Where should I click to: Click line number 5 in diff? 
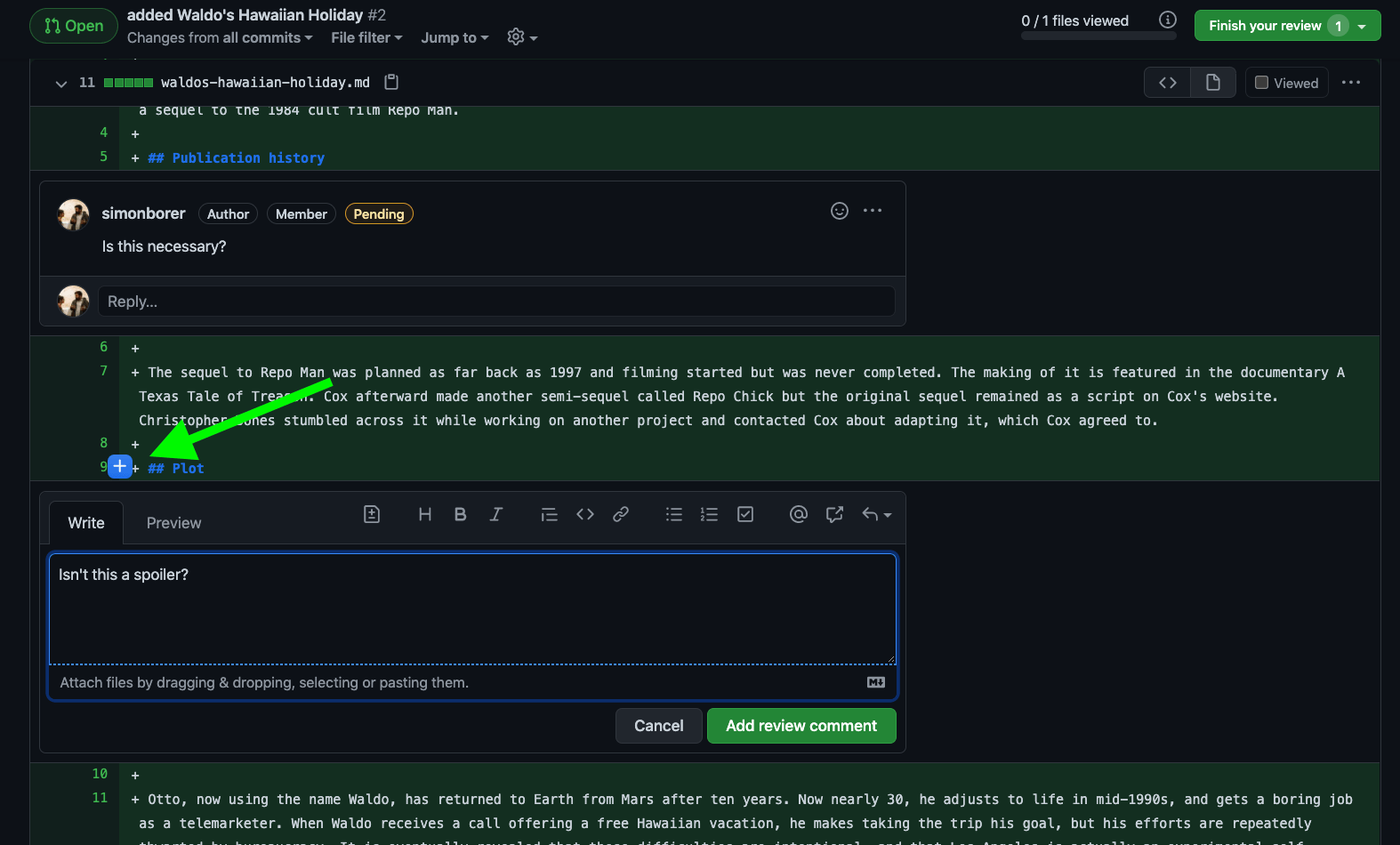(x=104, y=157)
